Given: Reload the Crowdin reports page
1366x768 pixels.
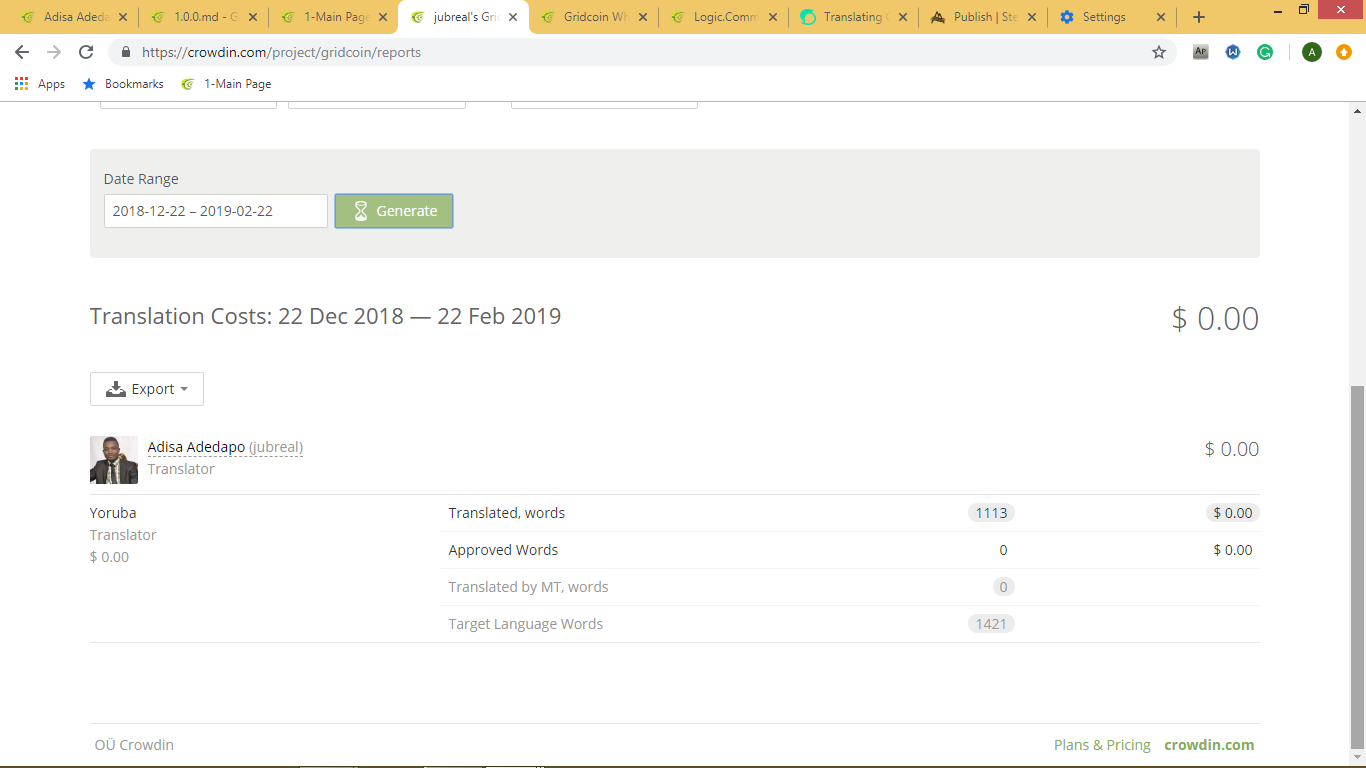Looking at the screenshot, I should 86,52.
